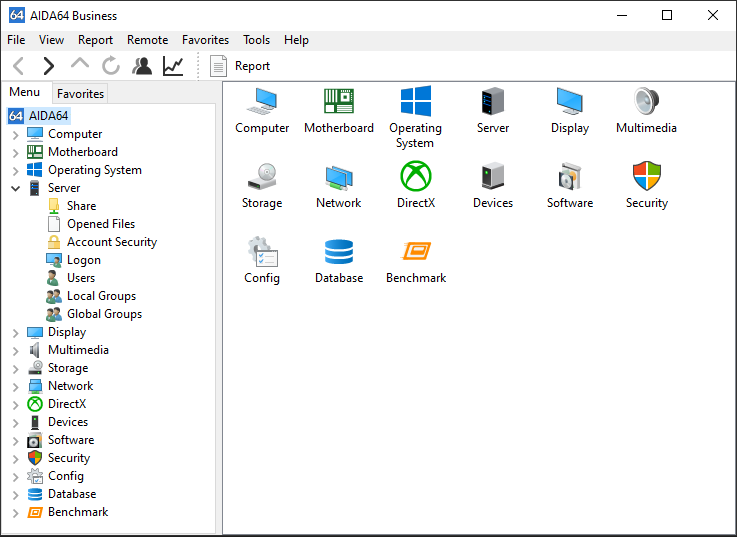Expand the Benchmark tree node
The height and width of the screenshot is (537, 737).
tap(16, 513)
